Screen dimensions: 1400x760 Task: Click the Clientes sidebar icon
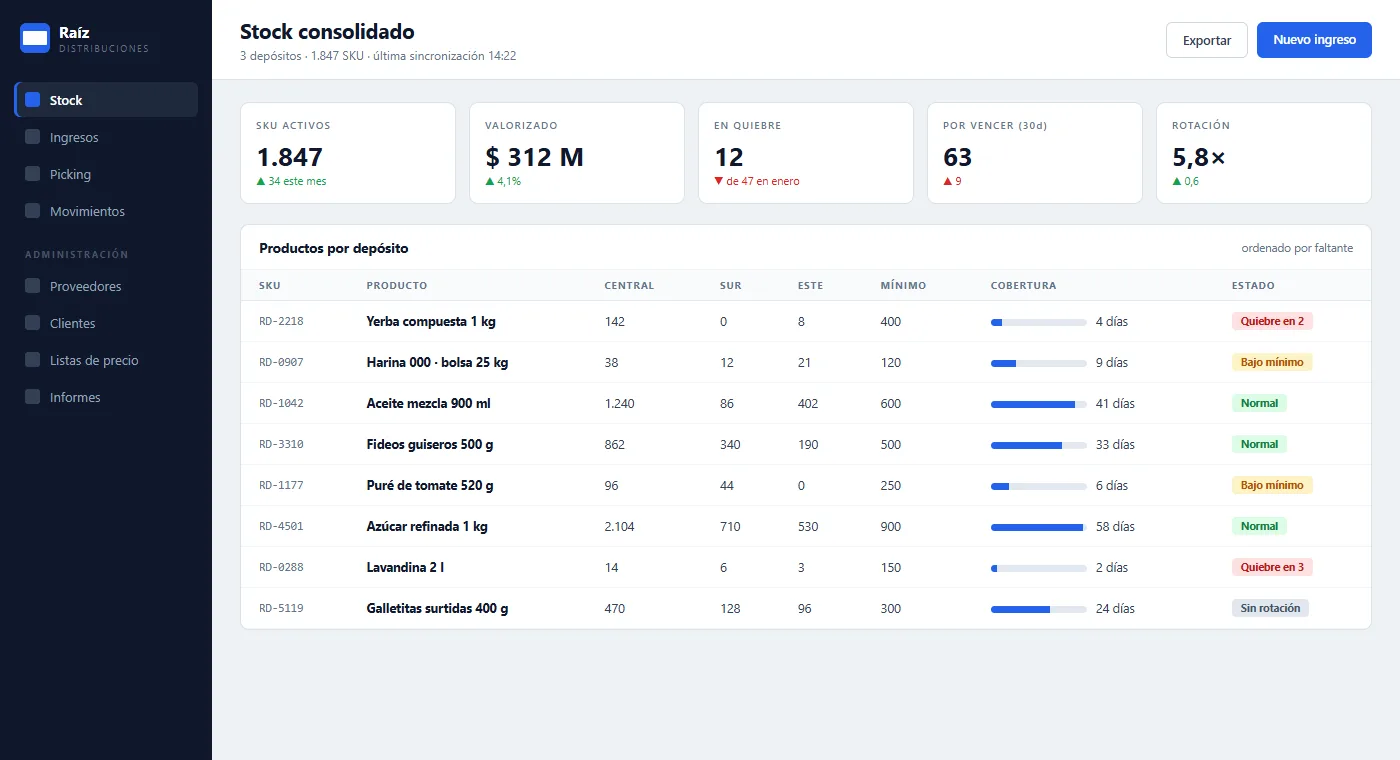(32, 323)
